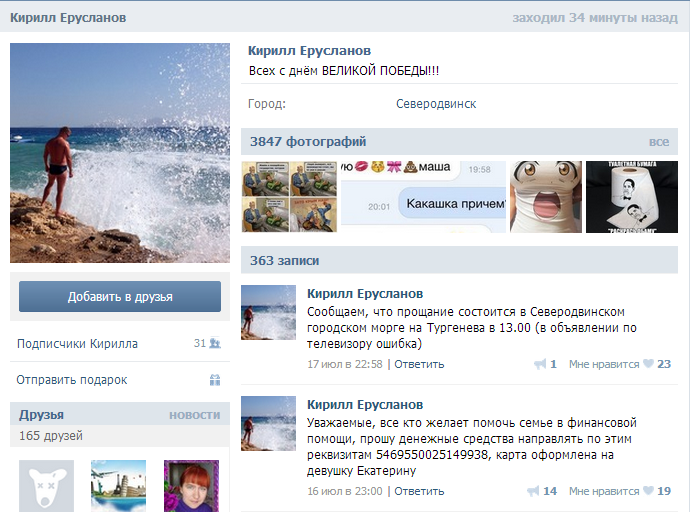Screen dimensions: 690x515
Task: Open the Друзья section header
Action: [41, 415]
